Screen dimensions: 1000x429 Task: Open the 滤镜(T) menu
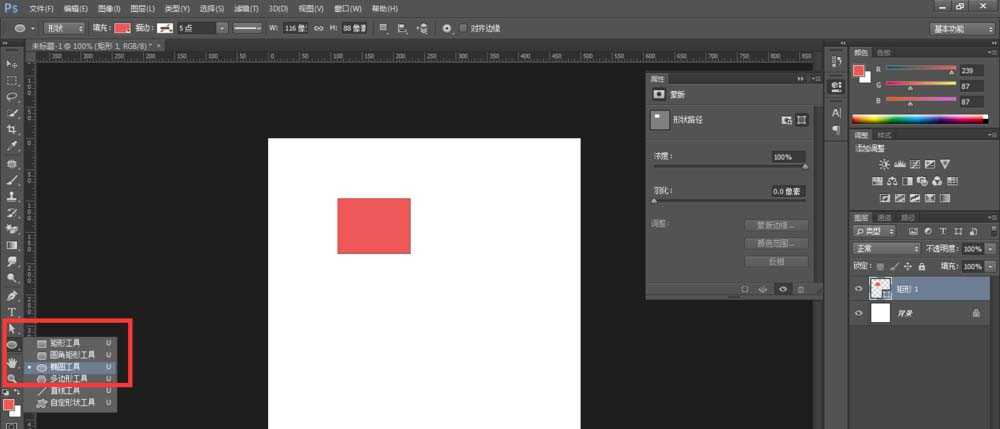(x=247, y=8)
